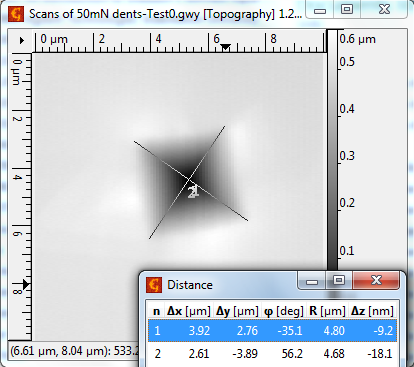Click the coordinate readout in status bar

[x=74, y=351]
